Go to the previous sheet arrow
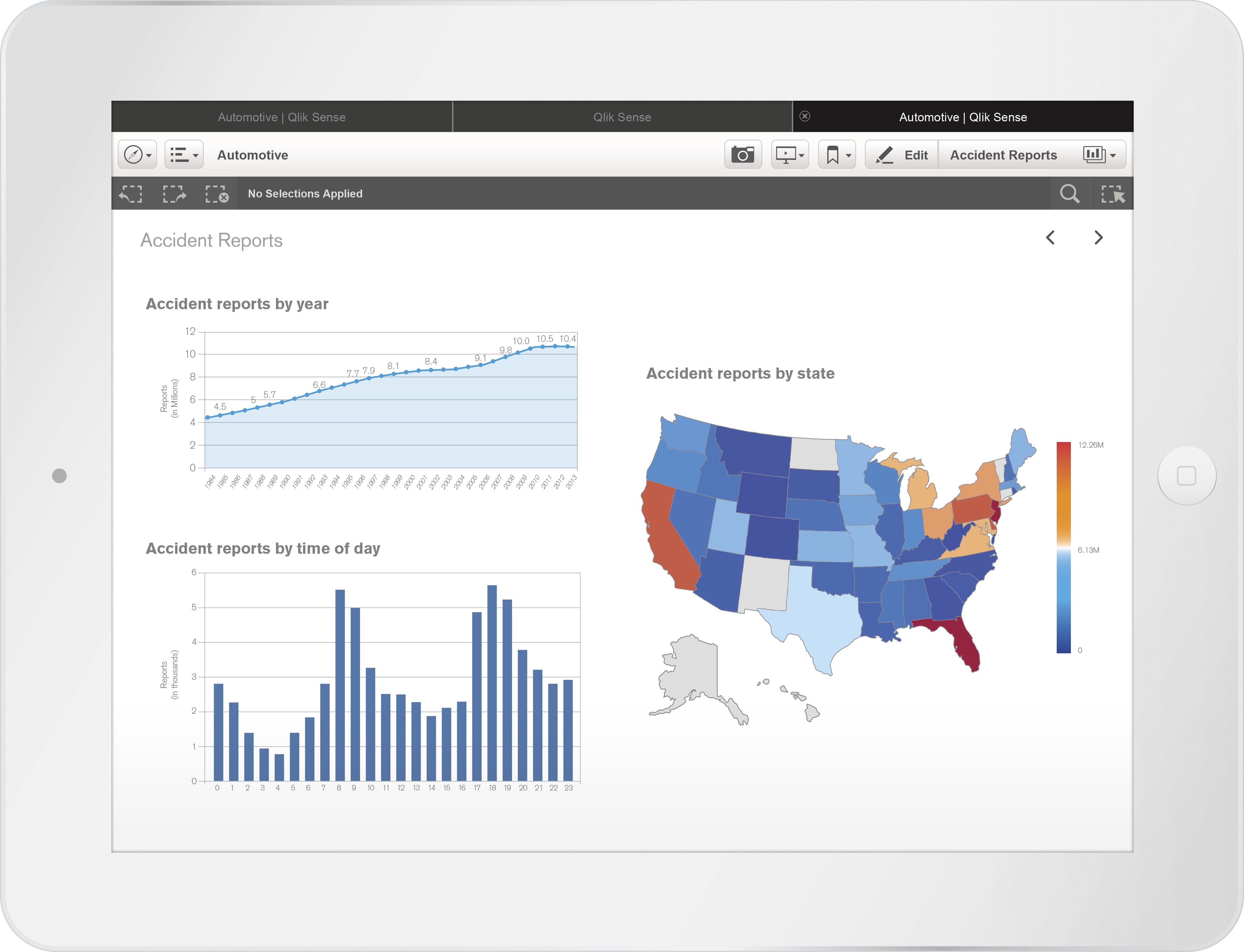The image size is (1244, 952). pos(1050,237)
